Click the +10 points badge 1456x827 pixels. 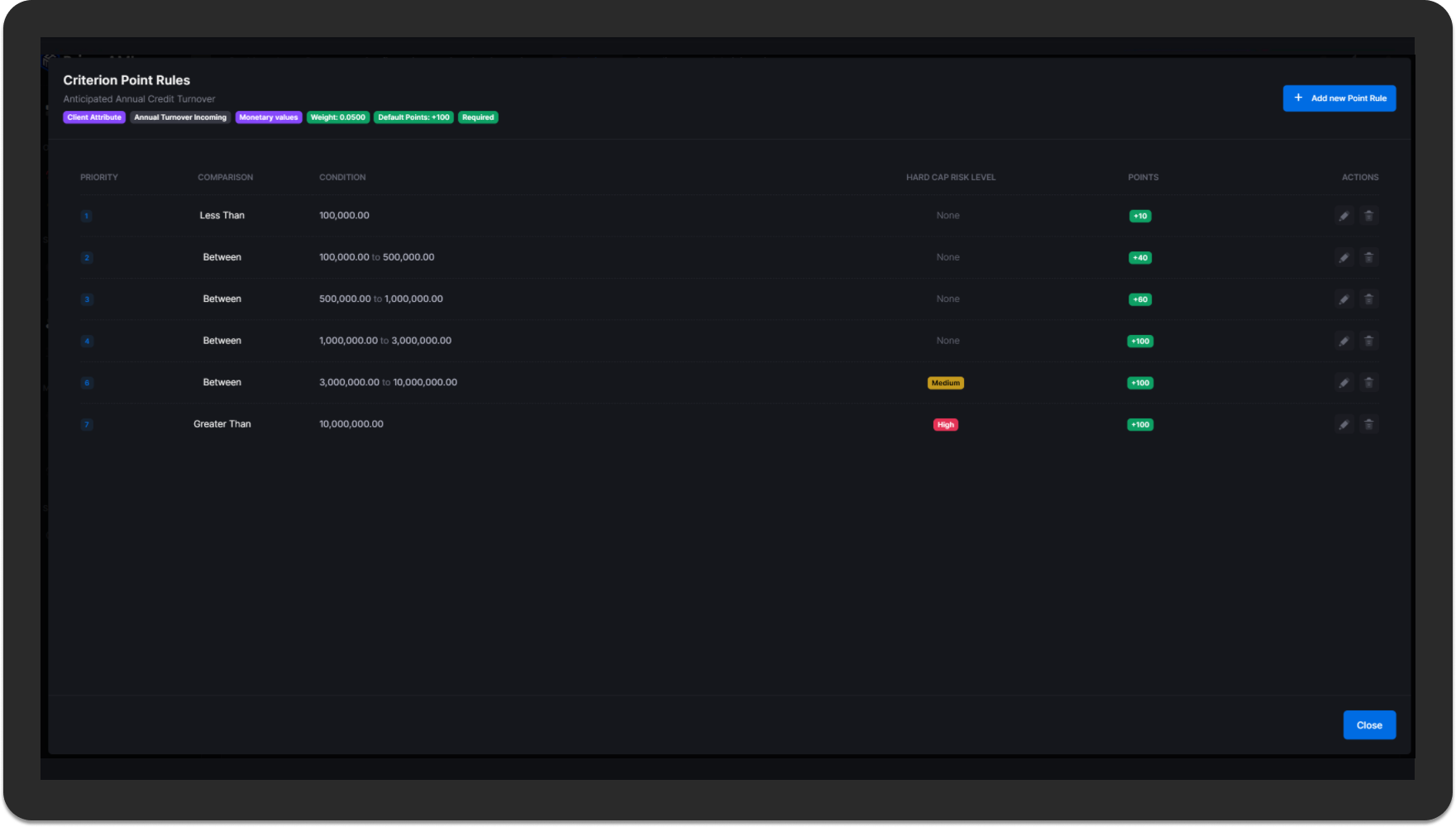(1140, 217)
